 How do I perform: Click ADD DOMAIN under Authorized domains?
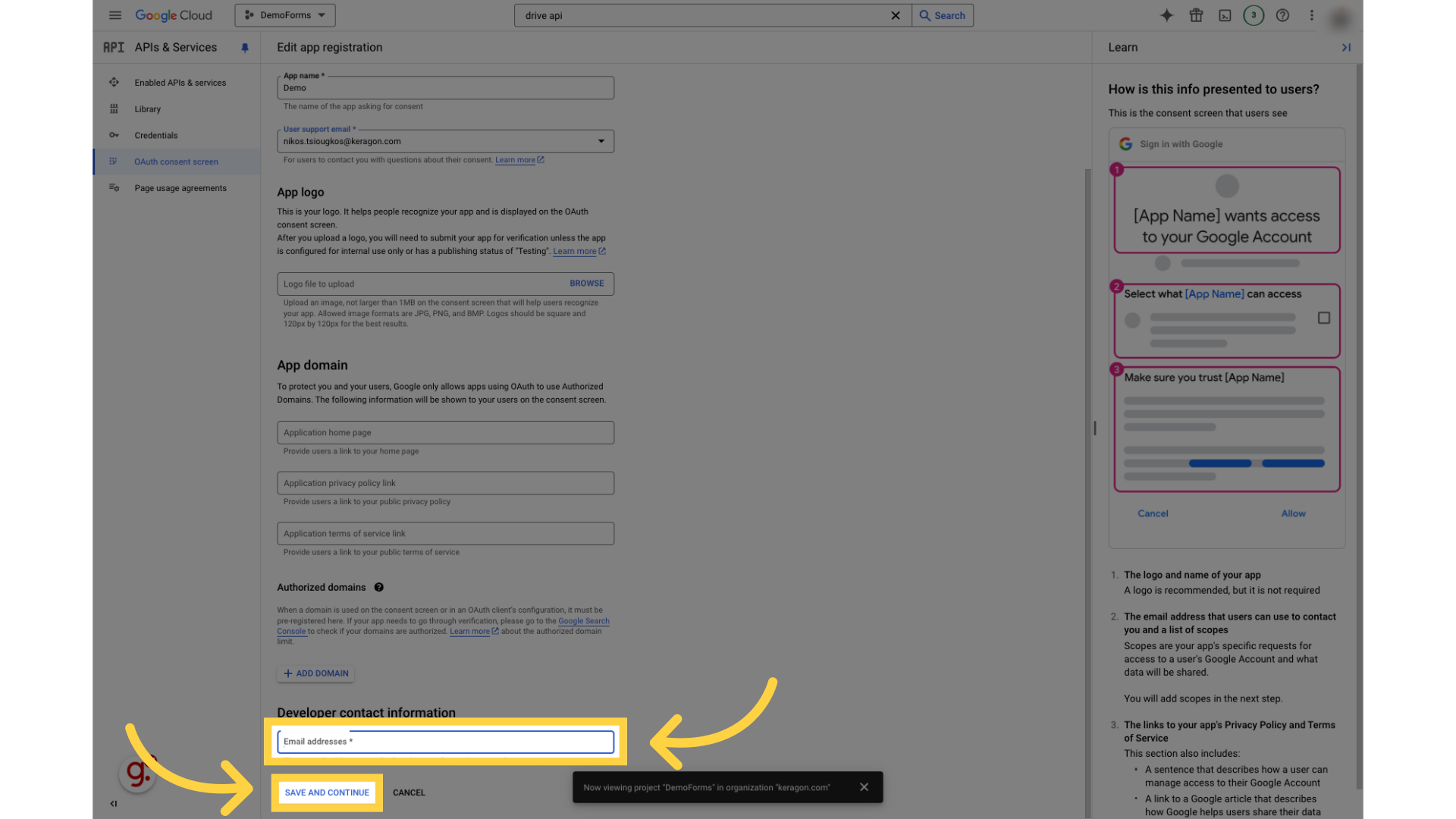point(315,673)
